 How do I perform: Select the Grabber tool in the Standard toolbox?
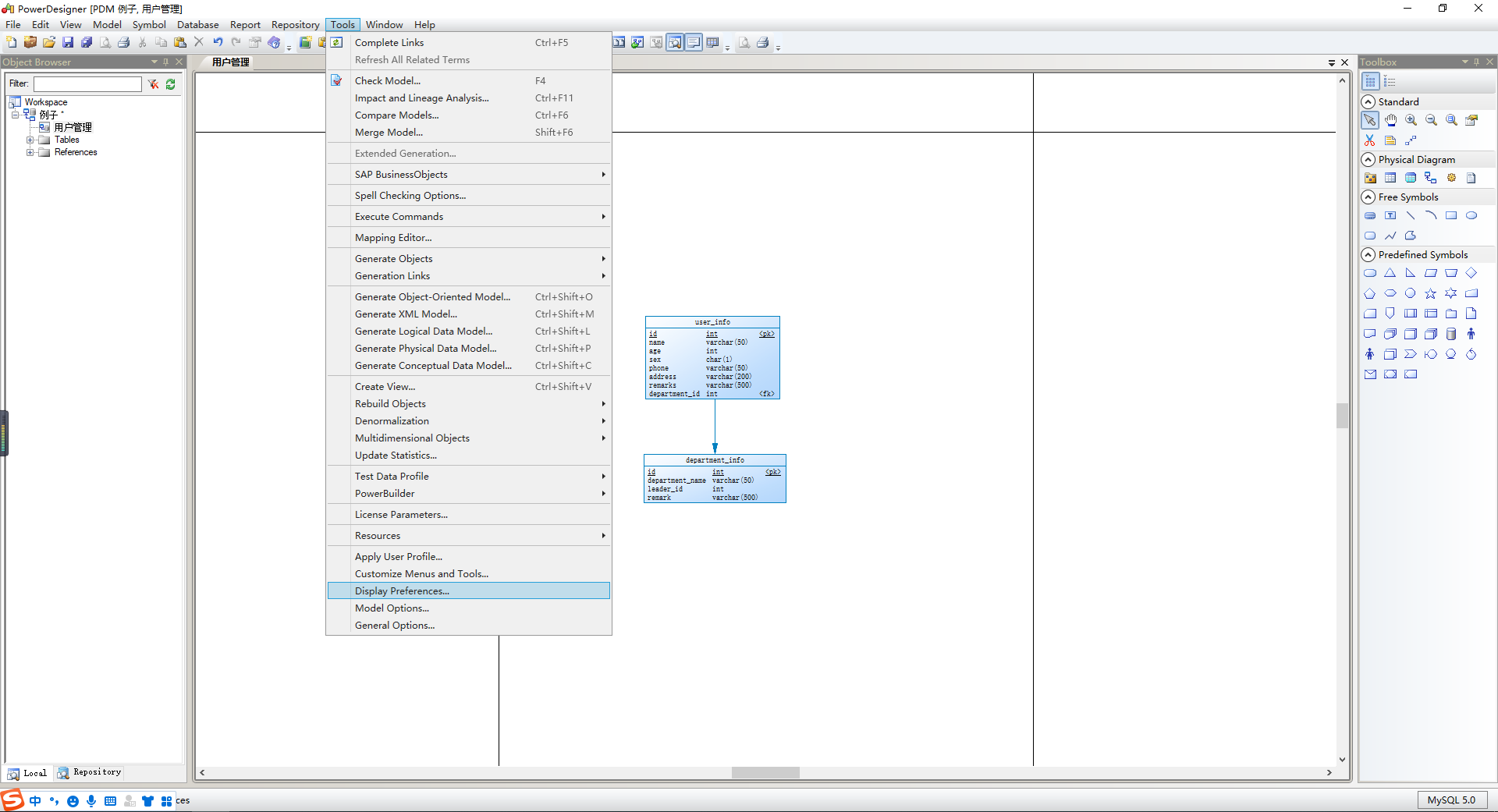(x=1390, y=120)
